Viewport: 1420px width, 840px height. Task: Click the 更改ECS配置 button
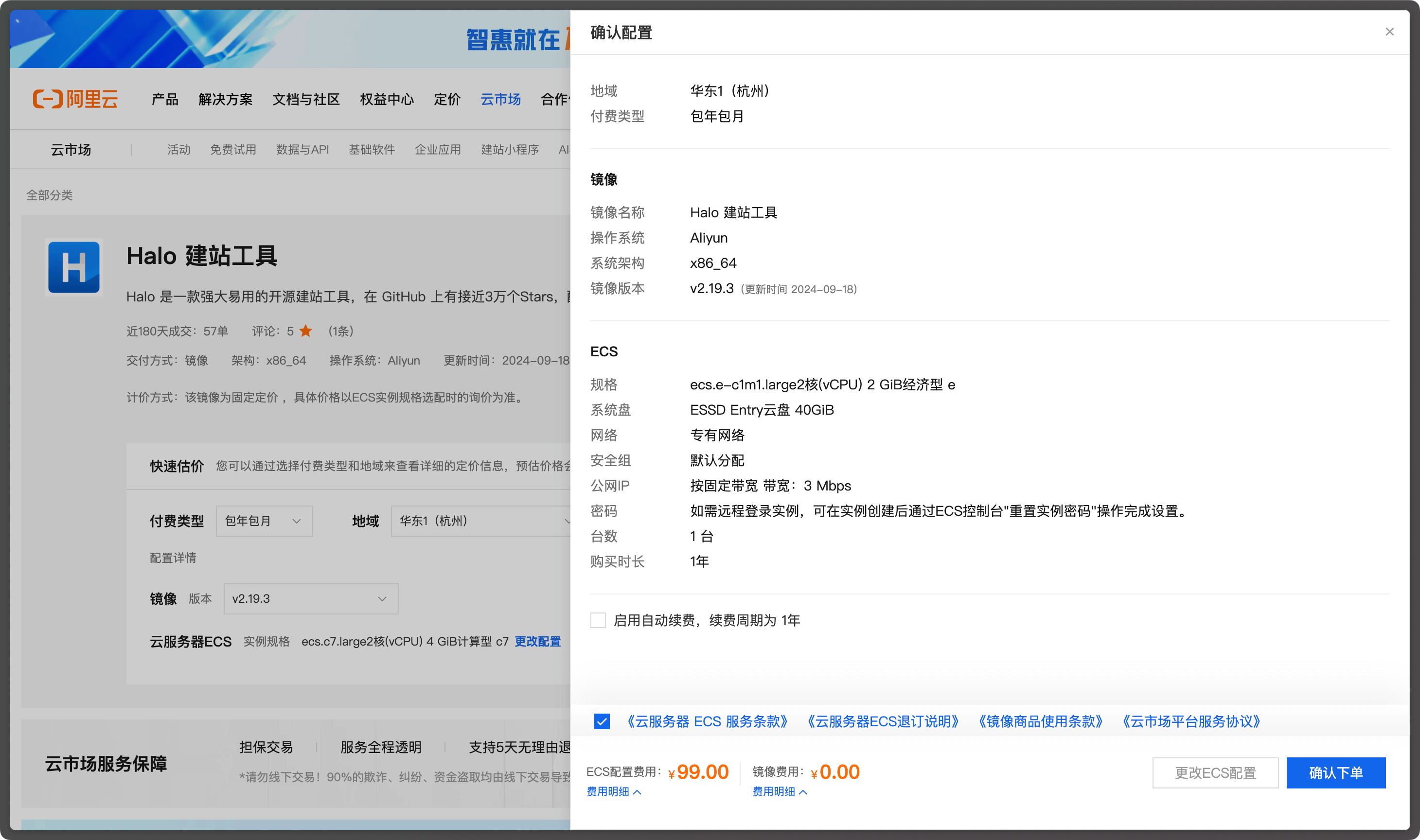pos(1216,772)
